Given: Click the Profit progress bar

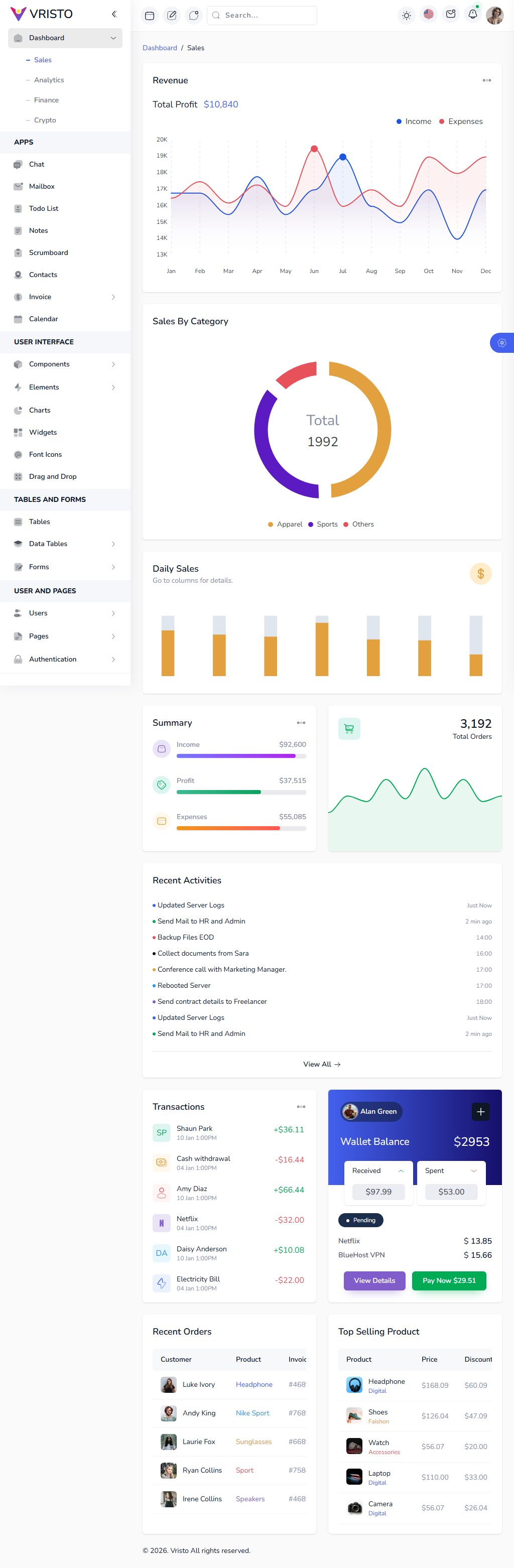Looking at the screenshot, I should click(x=241, y=792).
